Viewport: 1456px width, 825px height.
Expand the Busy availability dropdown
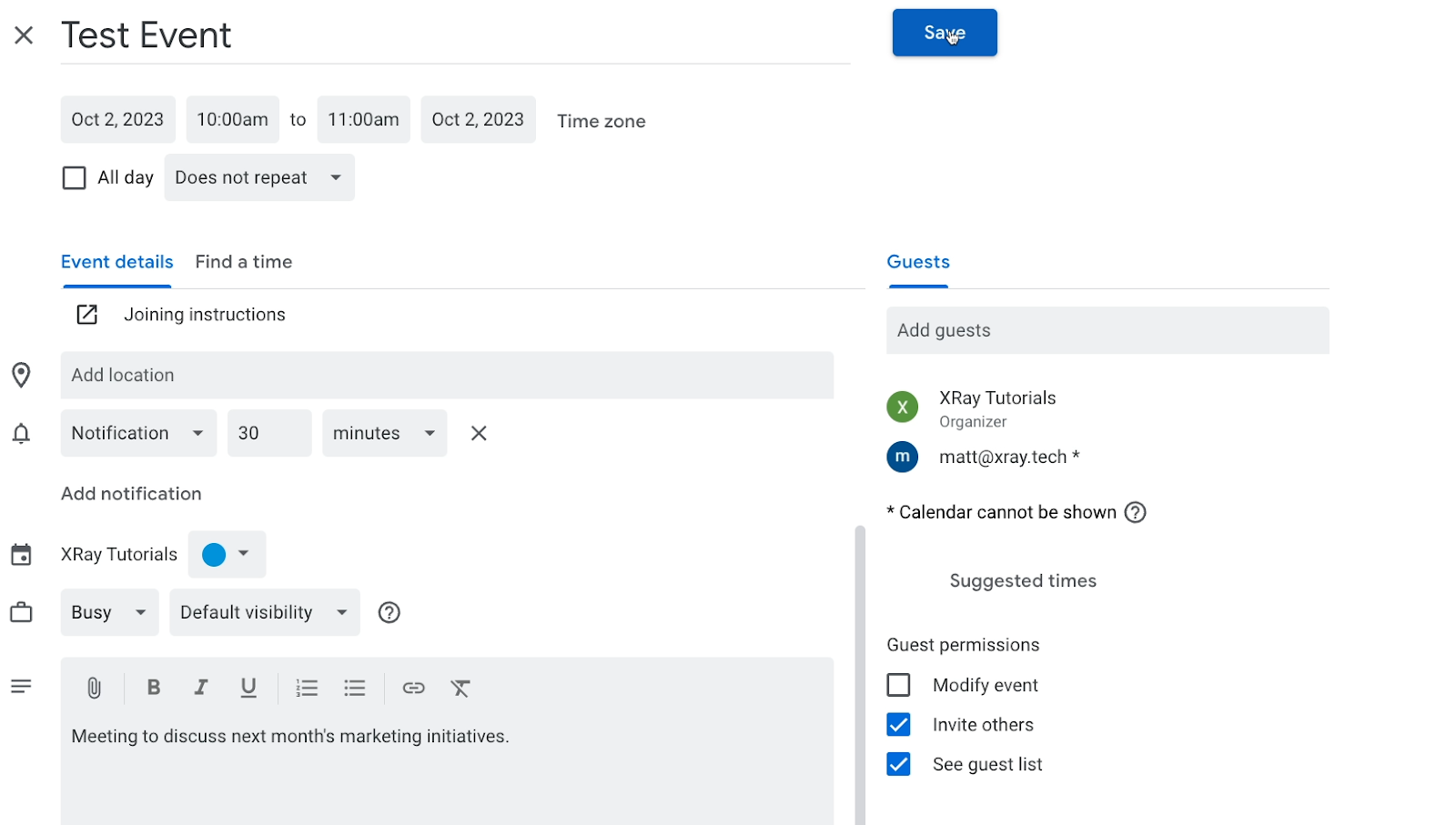point(109,612)
